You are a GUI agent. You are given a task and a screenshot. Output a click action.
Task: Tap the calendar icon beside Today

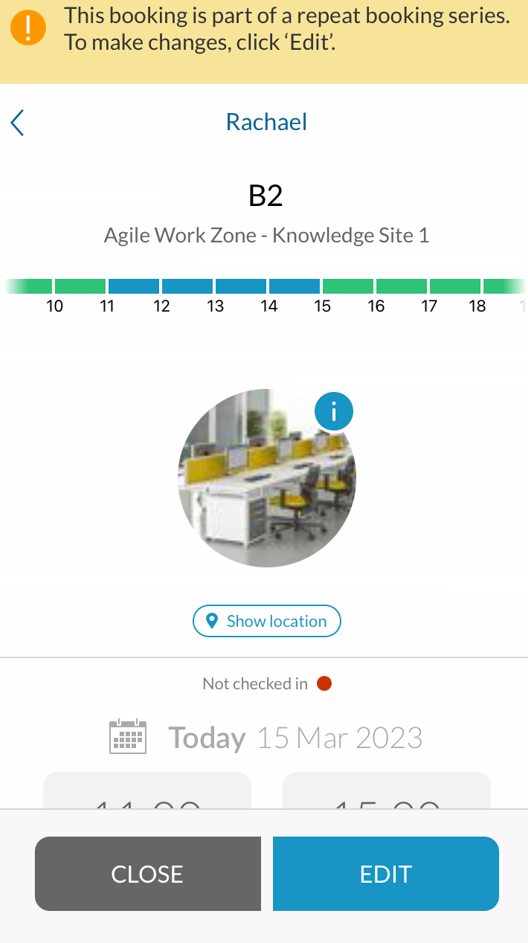tap(127, 736)
